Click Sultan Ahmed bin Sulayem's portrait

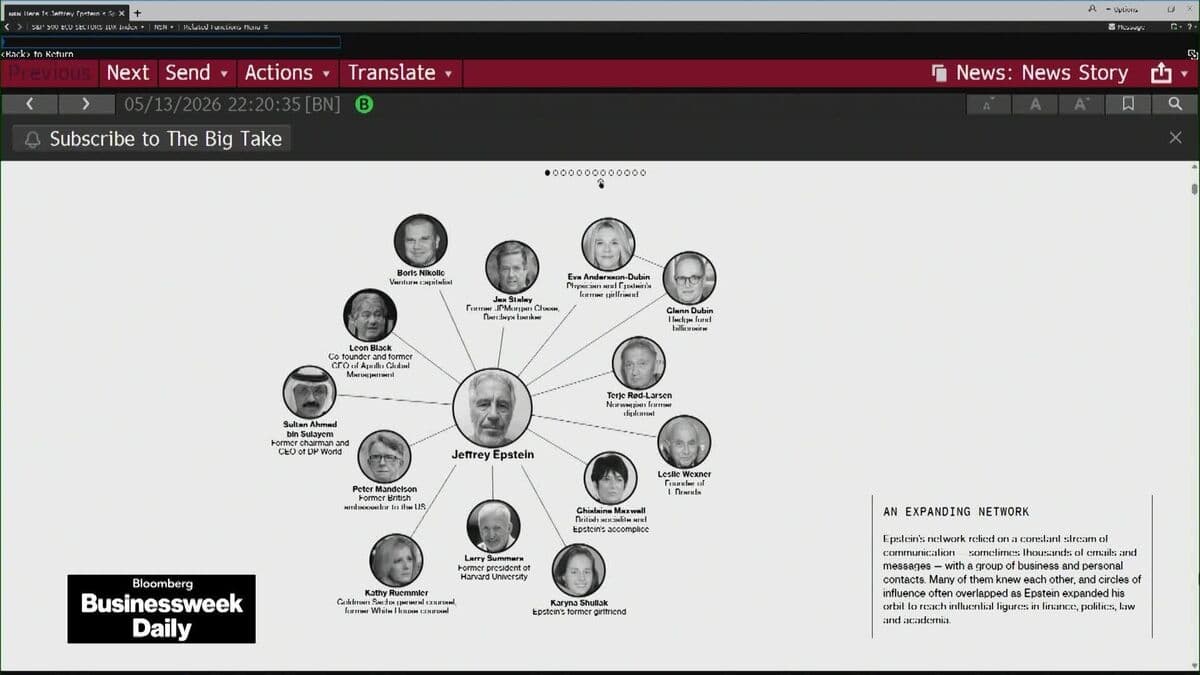click(309, 392)
